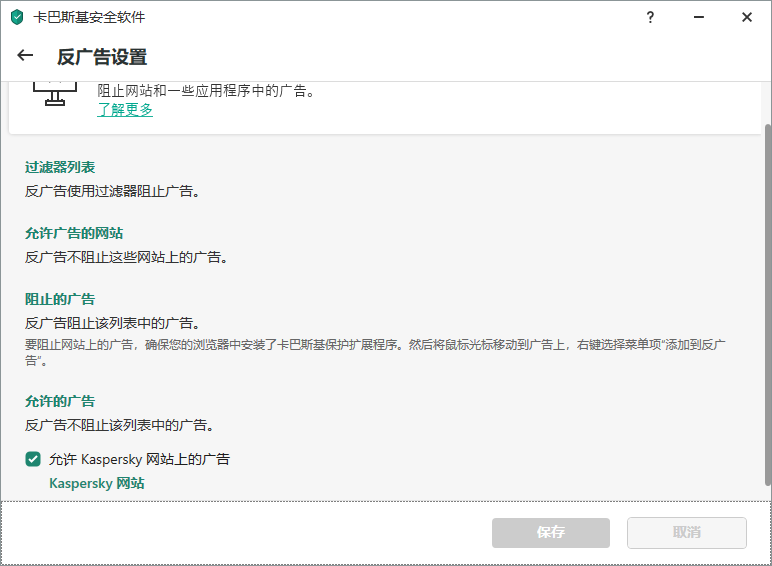Open the Kaspersky 网站 link
The width and height of the screenshot is (772, 566).
click(x=97, y=483)
